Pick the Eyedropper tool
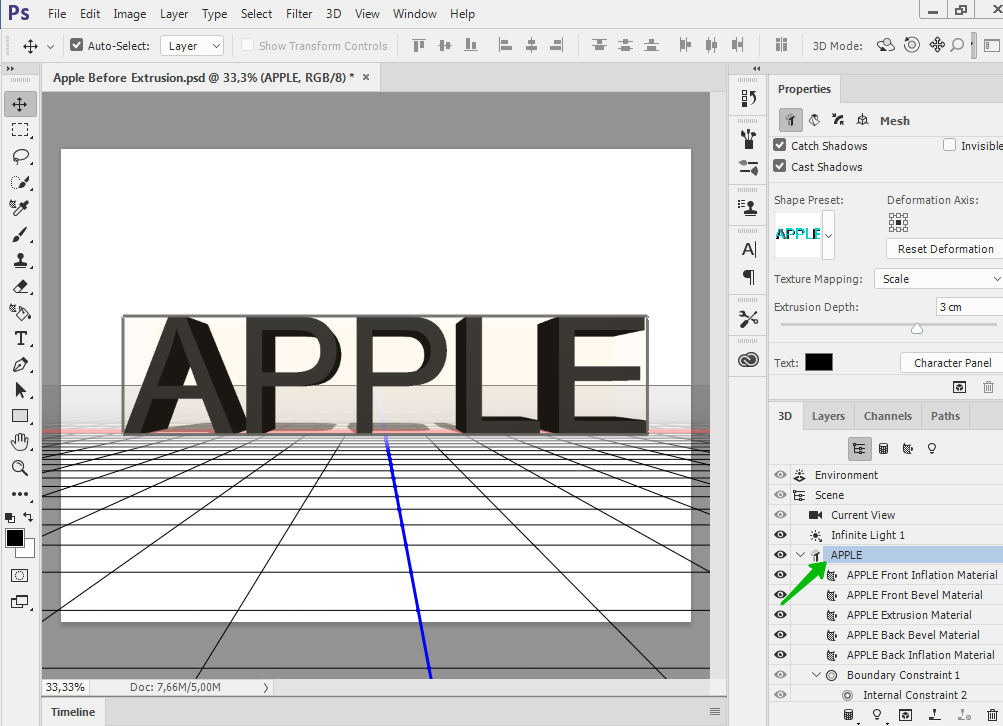This screenshot has height=726, width=1003. point(20,208)
